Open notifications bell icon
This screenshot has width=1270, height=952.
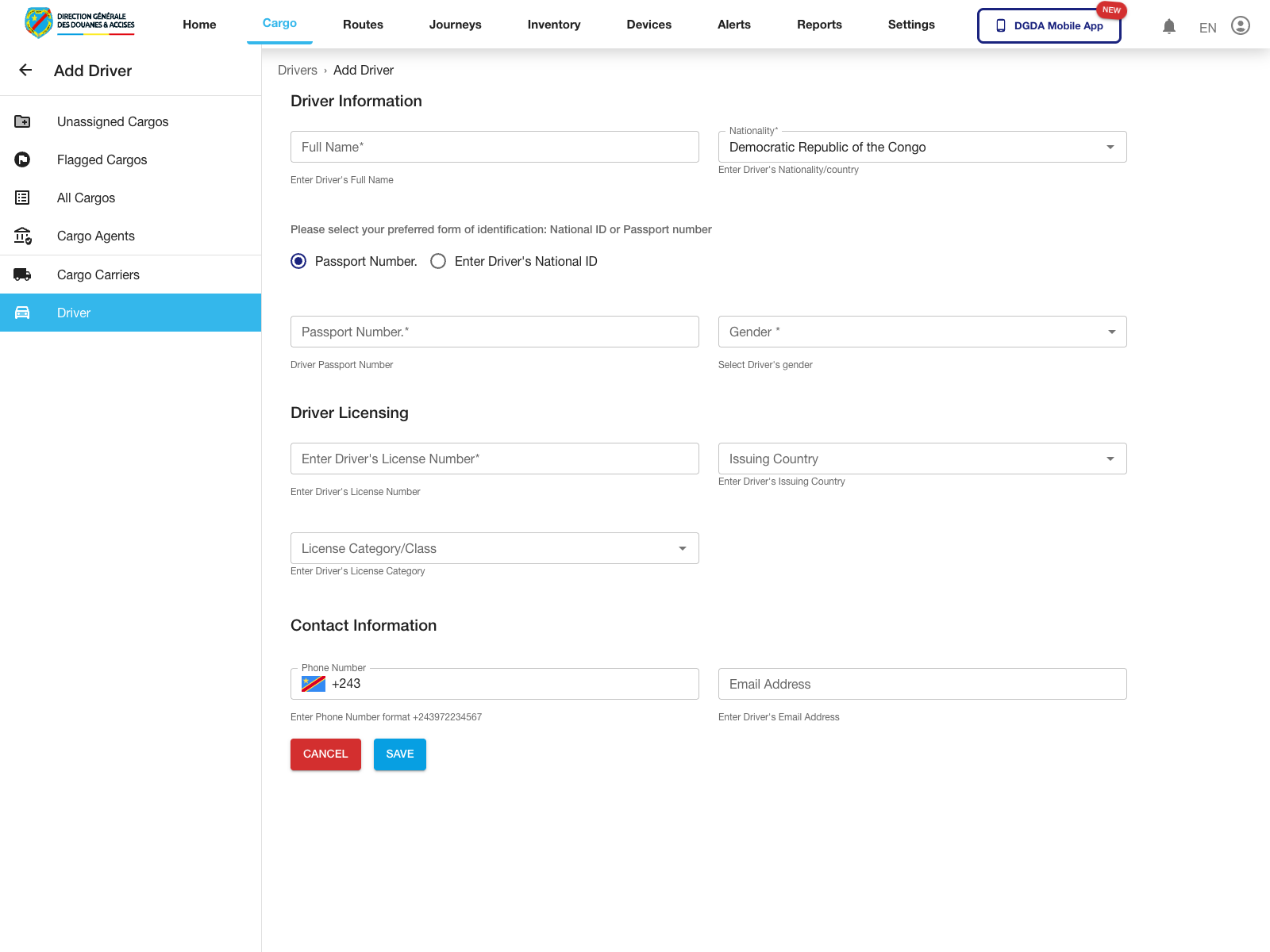(1168, 26)
